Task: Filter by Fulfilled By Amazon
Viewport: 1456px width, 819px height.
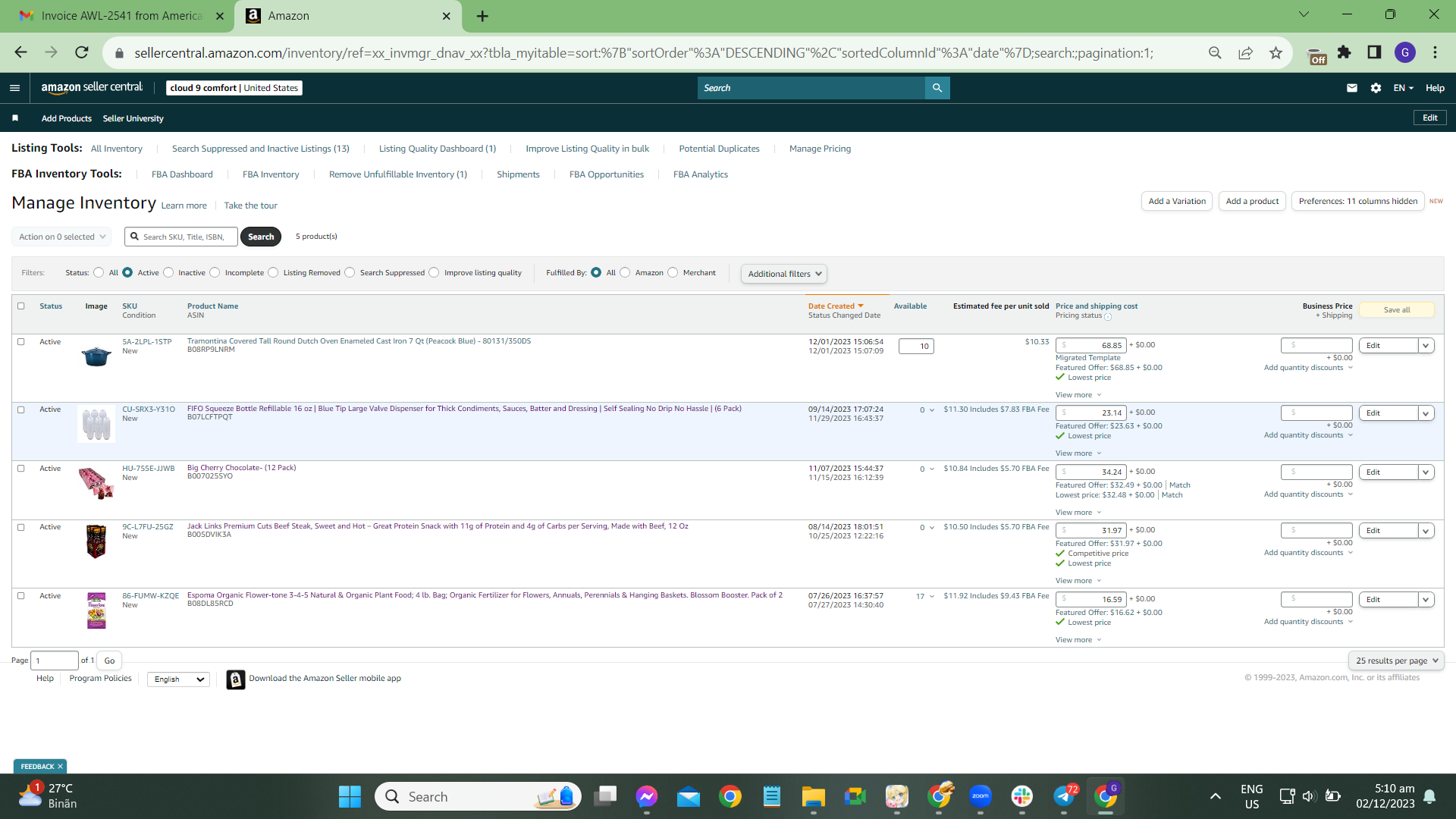Action: pyautogui.click(x=625, y=273)
